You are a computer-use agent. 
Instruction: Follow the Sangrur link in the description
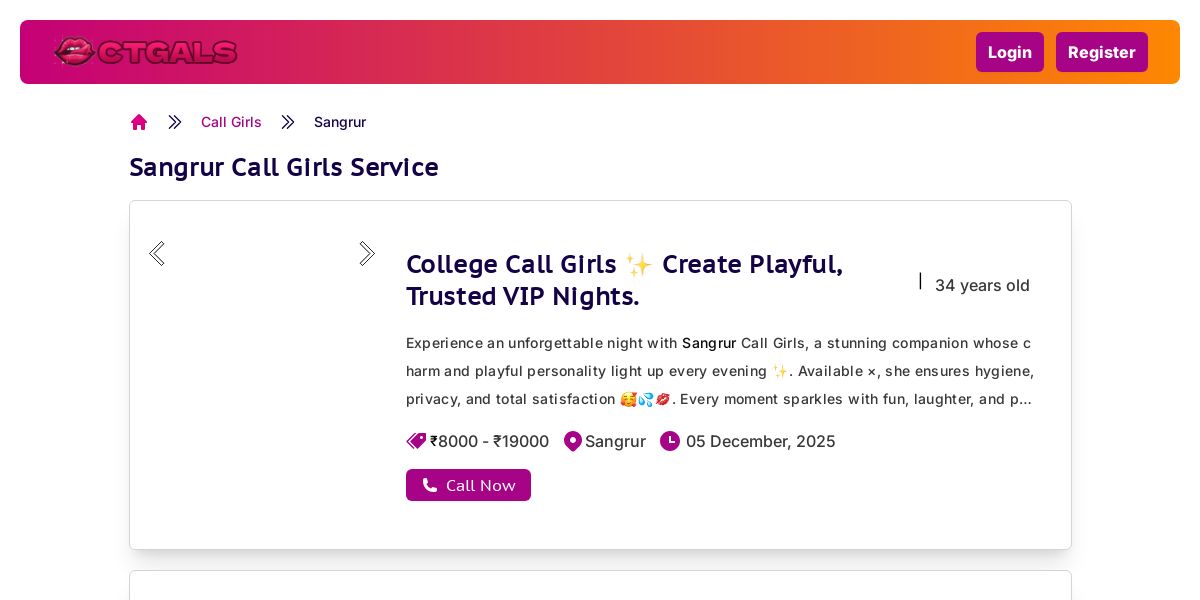[709, 343]
